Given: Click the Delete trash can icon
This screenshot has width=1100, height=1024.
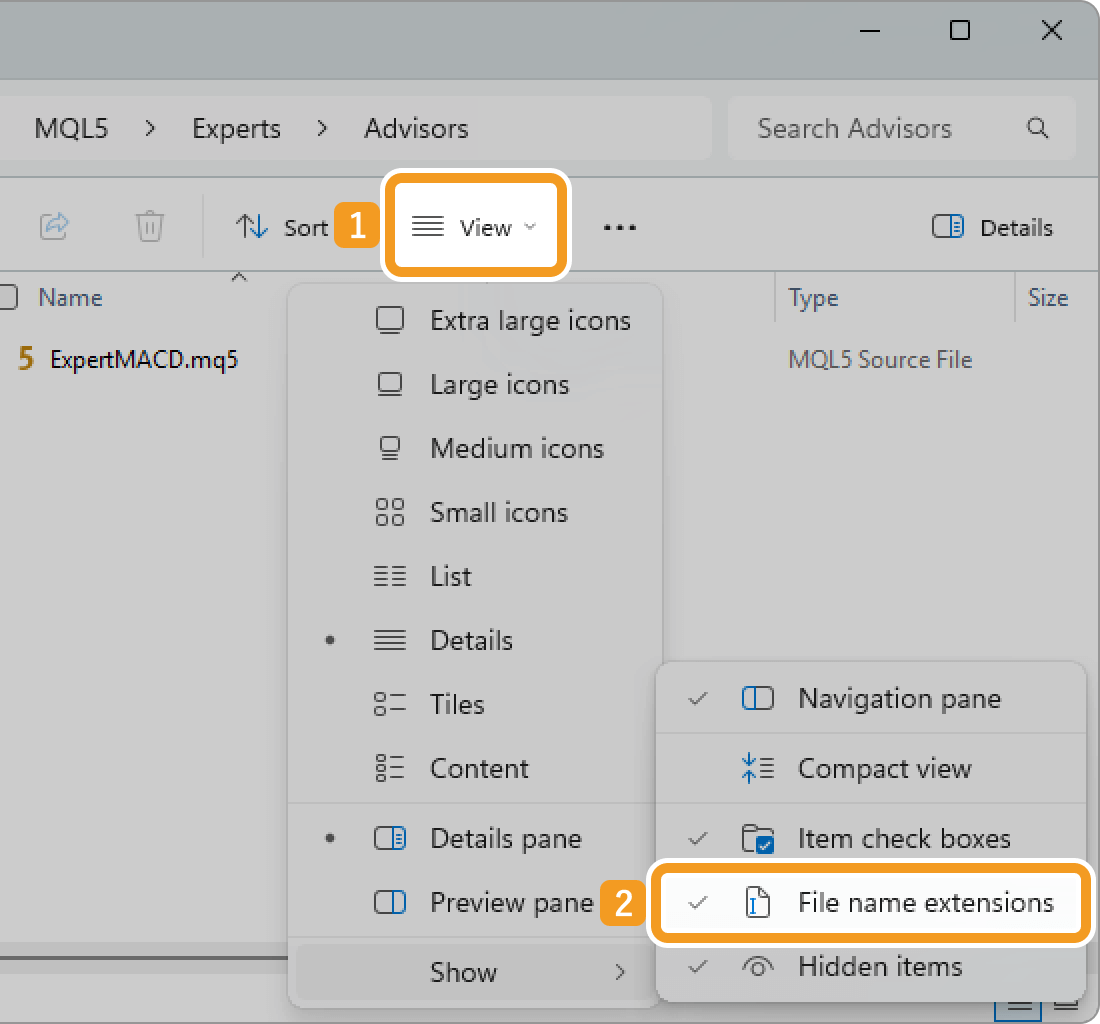Looking at the screenshot, I should pyautogui.click(x=149, y=227).
